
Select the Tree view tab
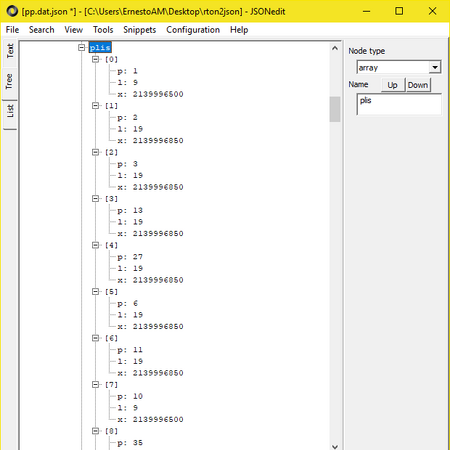[9, 81]
